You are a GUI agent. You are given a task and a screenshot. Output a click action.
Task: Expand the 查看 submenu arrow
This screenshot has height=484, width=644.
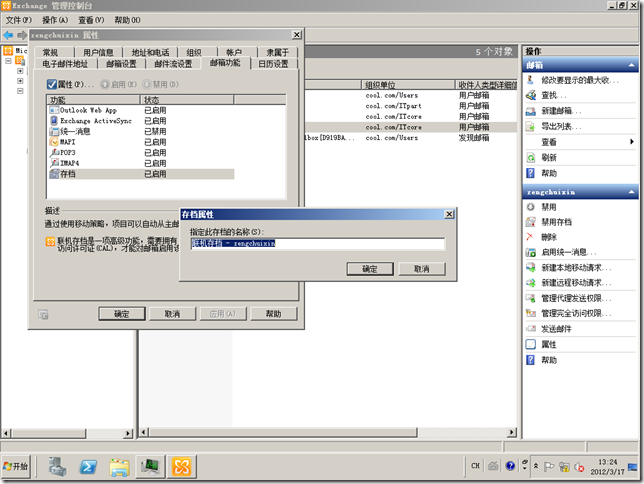tap(631, 142)
